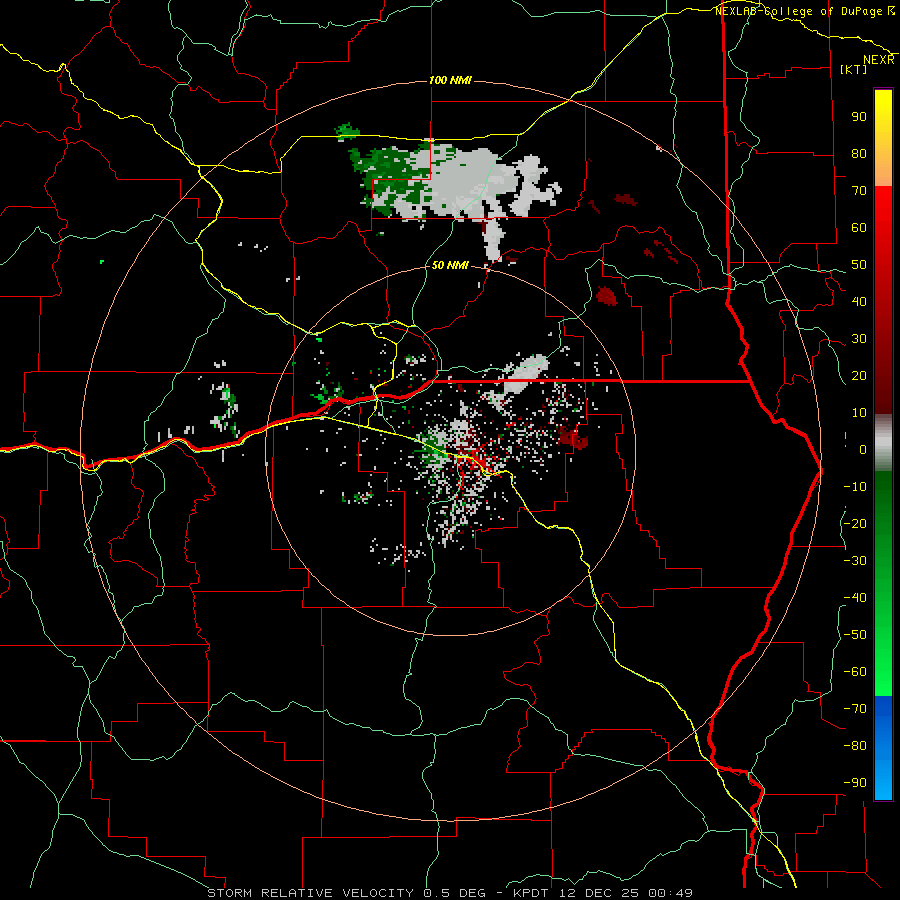Click the "[KT]" units label
Screen dimensions: 900x900
point(854,69)
